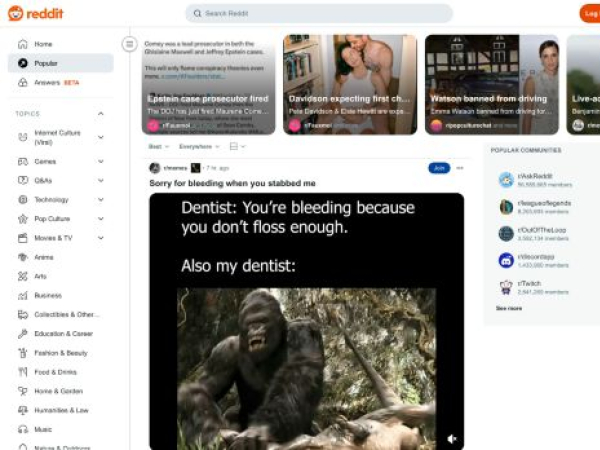Click the Reddit logo
Image resolution: width=600 pixels, height=450 pixels.
35,13
